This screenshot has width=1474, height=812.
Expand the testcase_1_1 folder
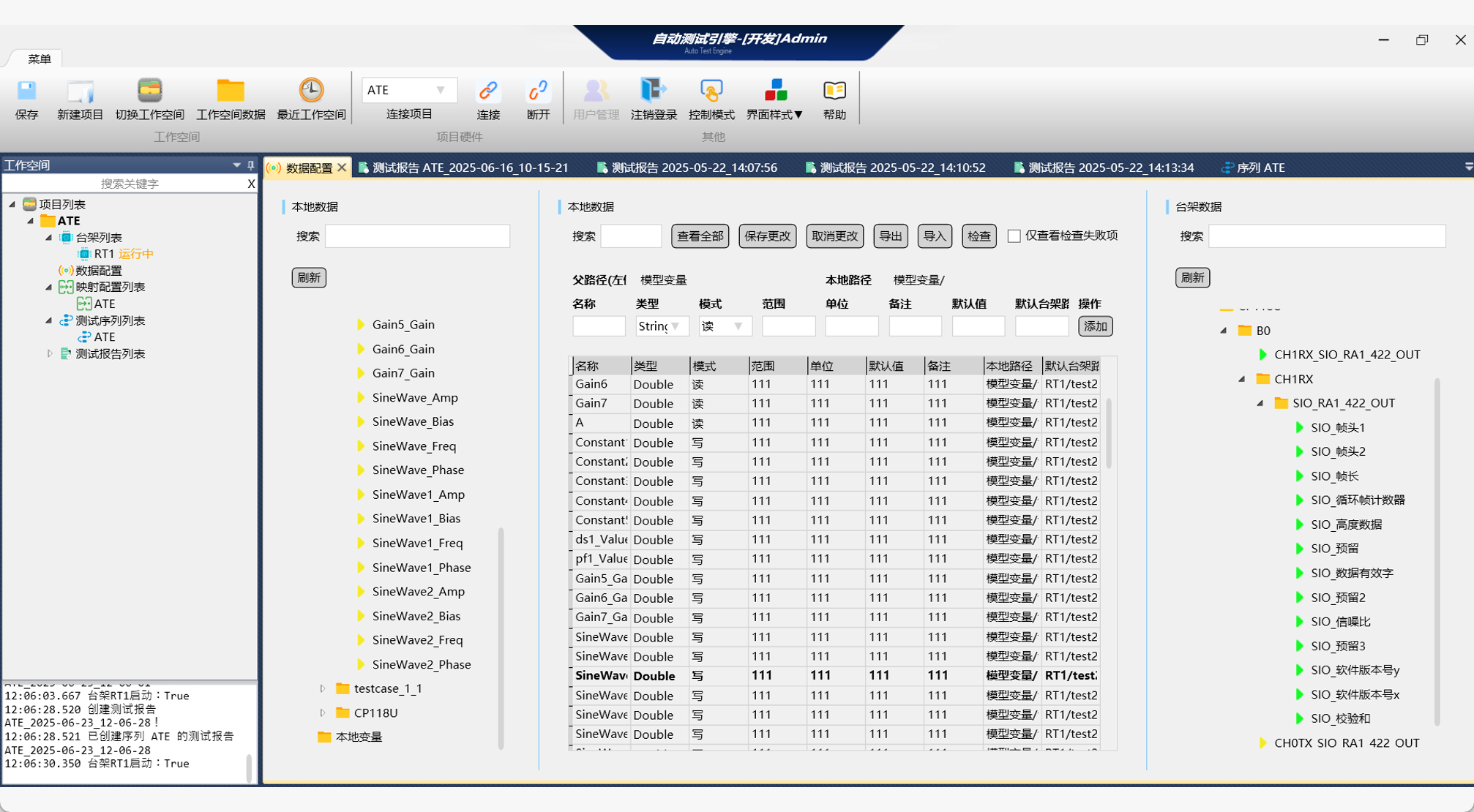322,688
